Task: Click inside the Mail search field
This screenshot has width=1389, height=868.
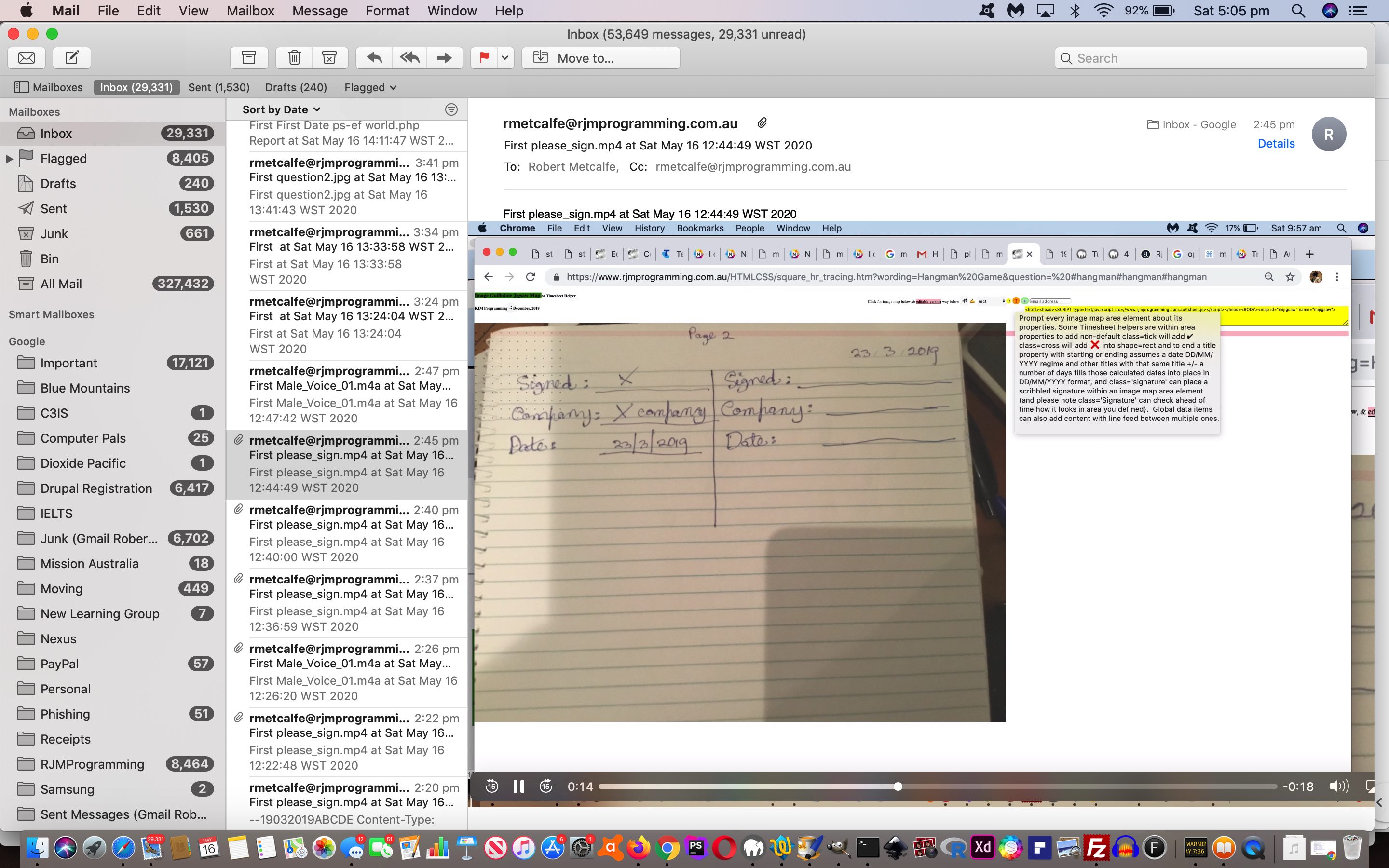Action: pyautogui.click(x=1210, y=57)
